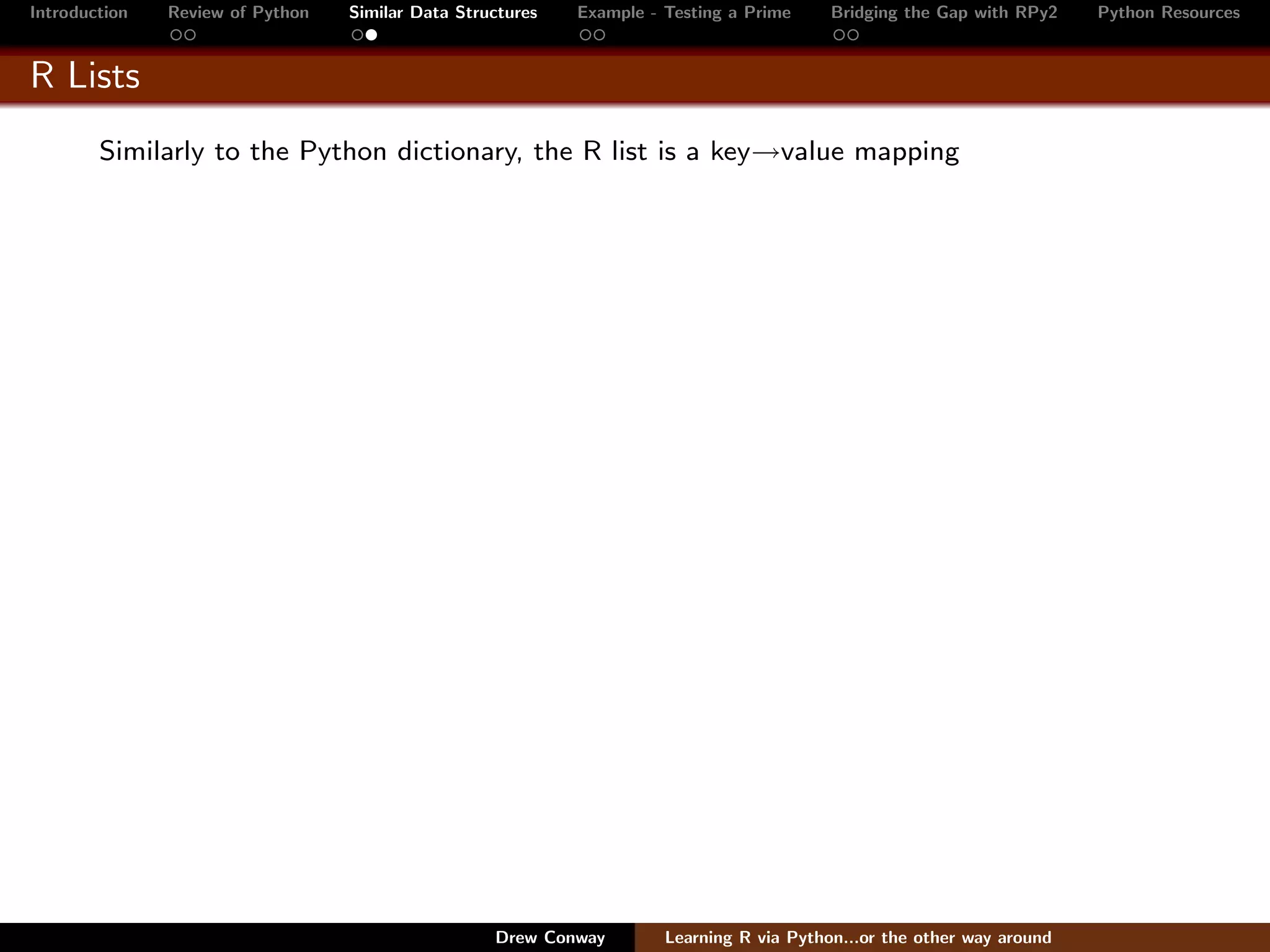Click second dot under Bridging the Gap with RPy2
The width and height of the screenshot is (1270, 952).
click(853, 35)
